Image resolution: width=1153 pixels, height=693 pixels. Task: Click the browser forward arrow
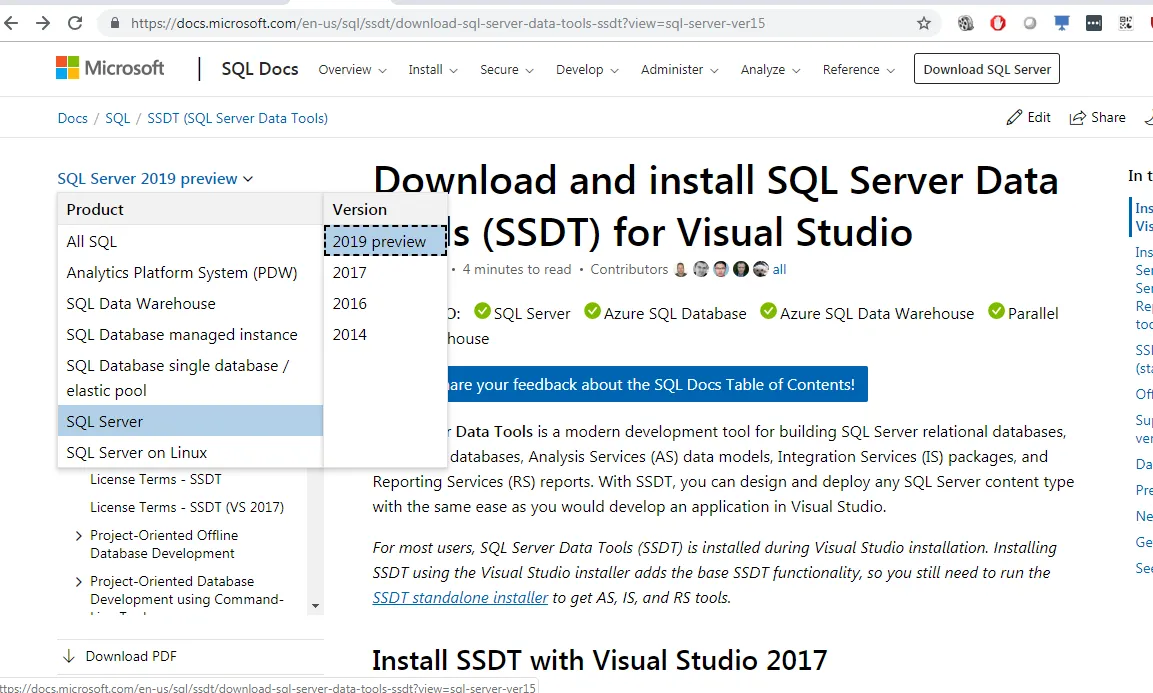pyautogui.click(x=43, y=24)
